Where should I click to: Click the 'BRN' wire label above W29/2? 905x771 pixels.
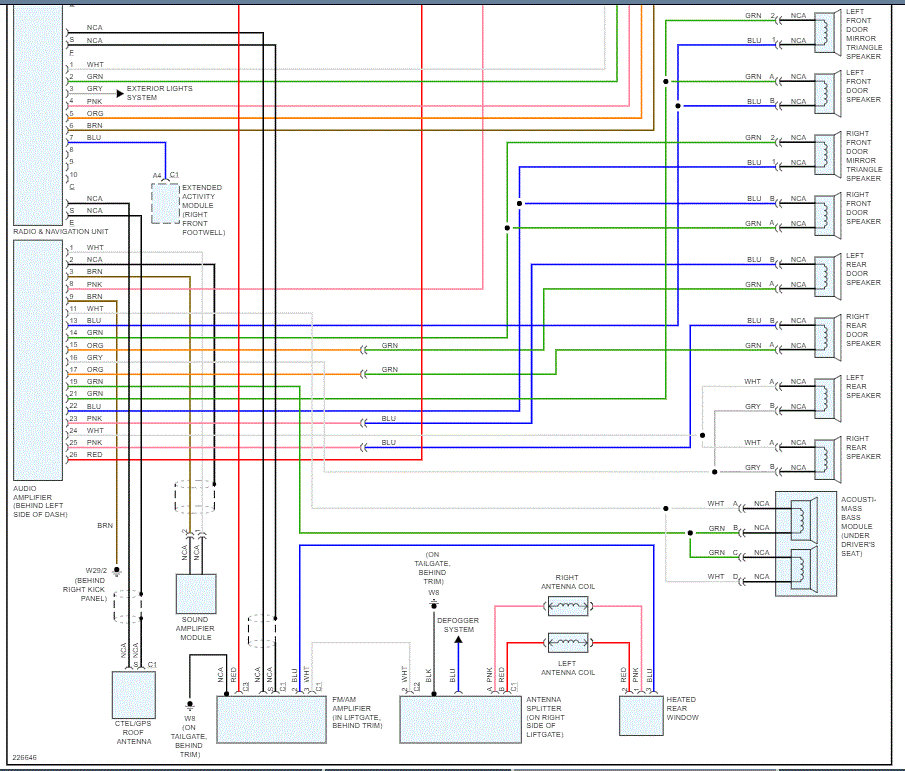coord(105,525)
